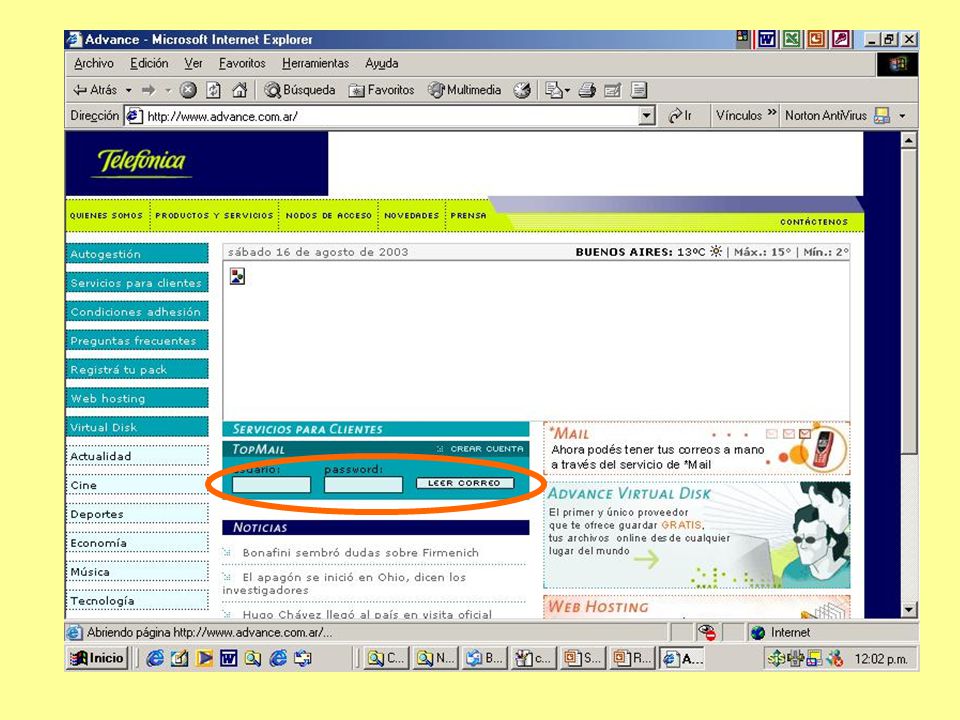Screen dimensions: 960x720
Task: Open the Atrás history dropdown arrow
Action: pos(129,91)
